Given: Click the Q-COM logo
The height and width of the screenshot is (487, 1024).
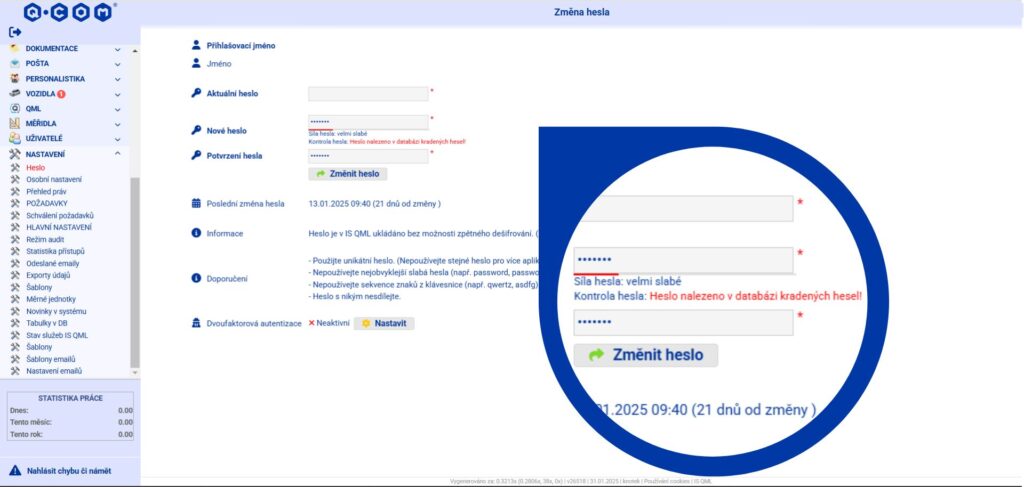Looking at the screenshot, I should [x=70, y=12].
